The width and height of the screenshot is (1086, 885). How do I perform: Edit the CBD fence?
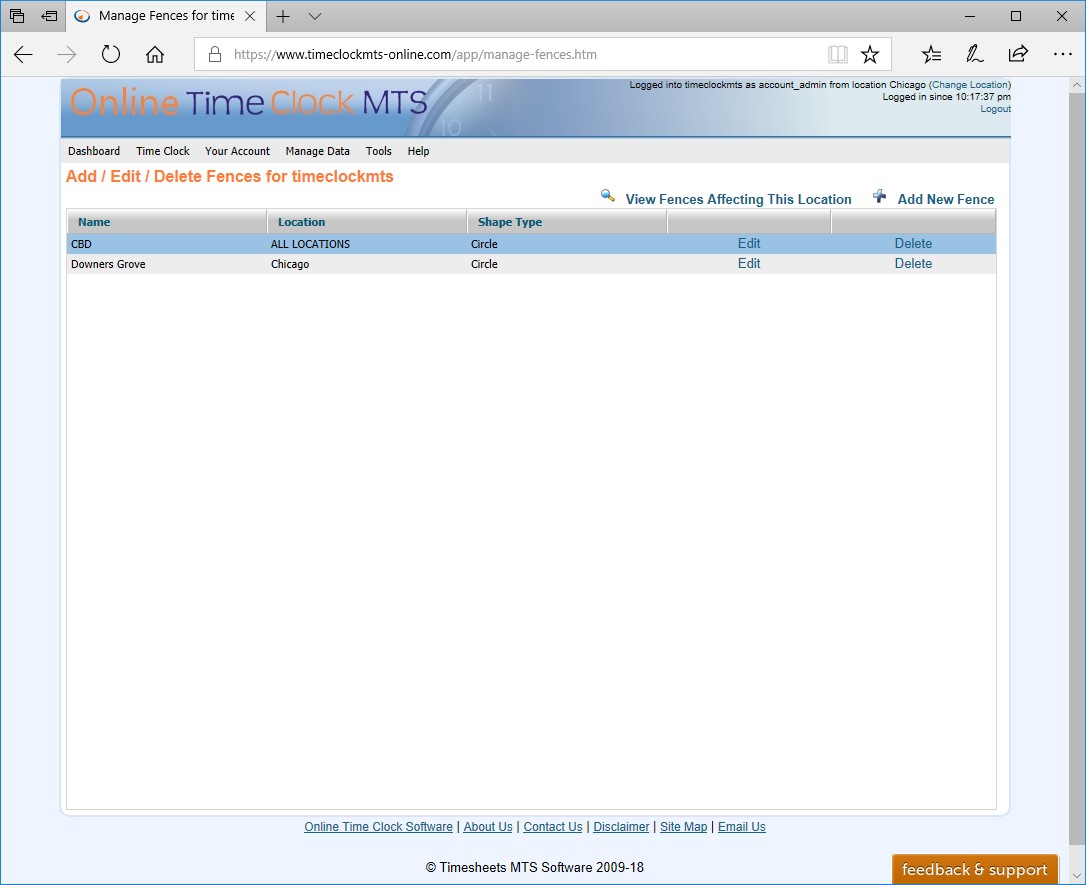tap(749, 243)
